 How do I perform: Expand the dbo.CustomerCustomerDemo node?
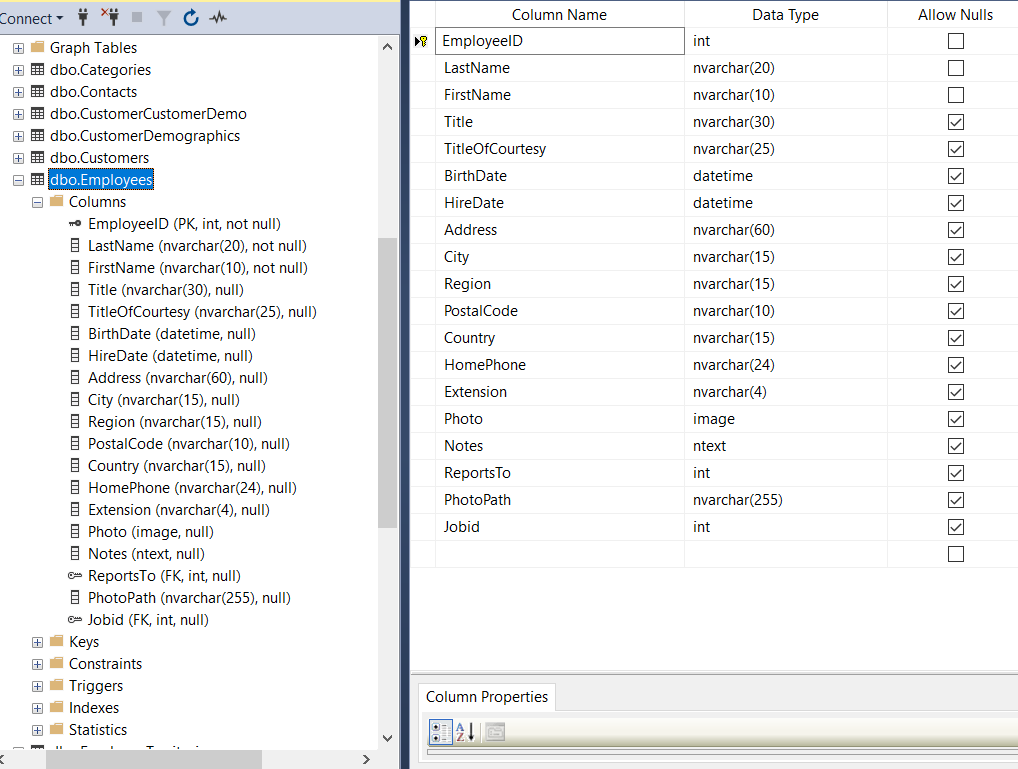(18, 114)
